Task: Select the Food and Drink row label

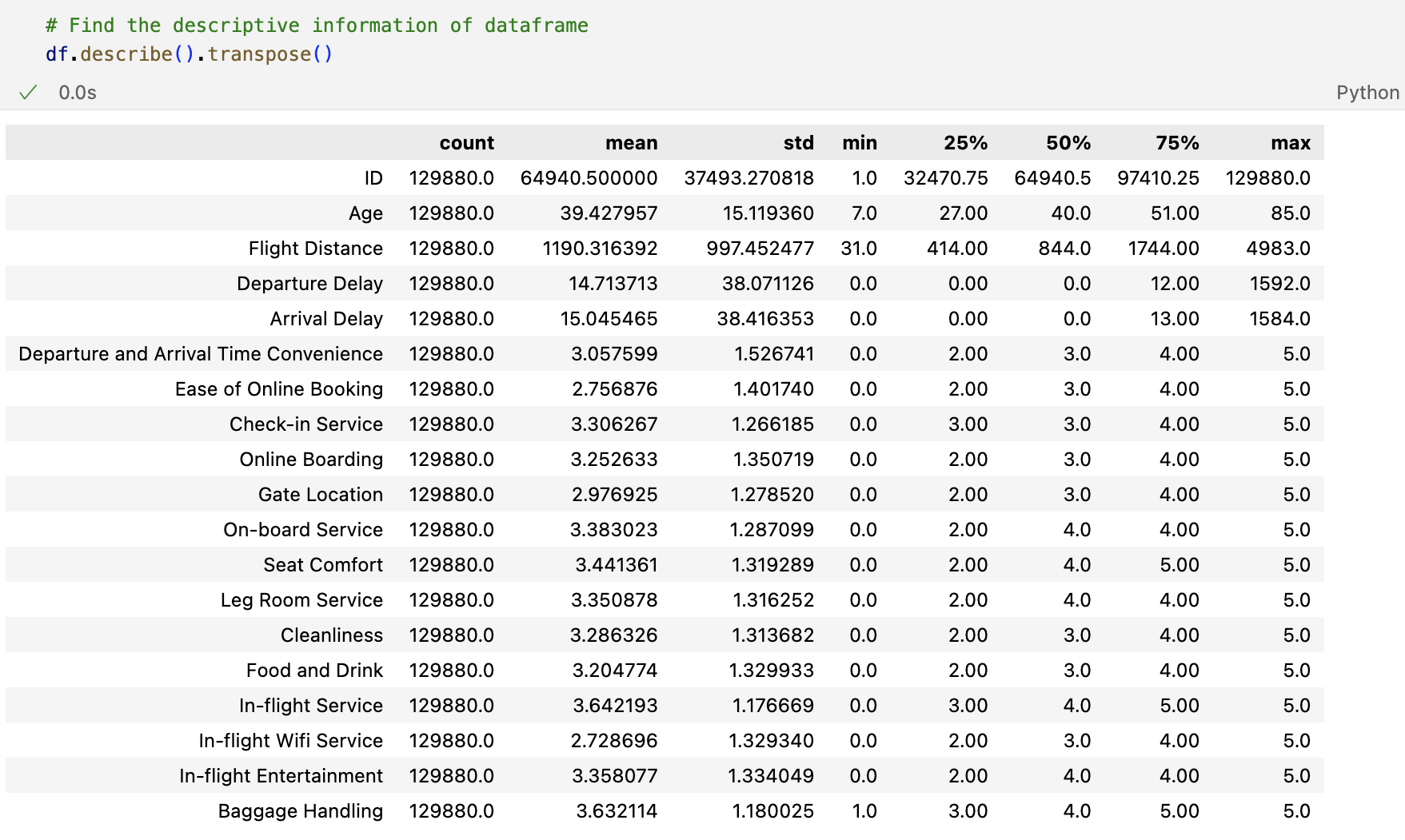Action: (314, 671)
